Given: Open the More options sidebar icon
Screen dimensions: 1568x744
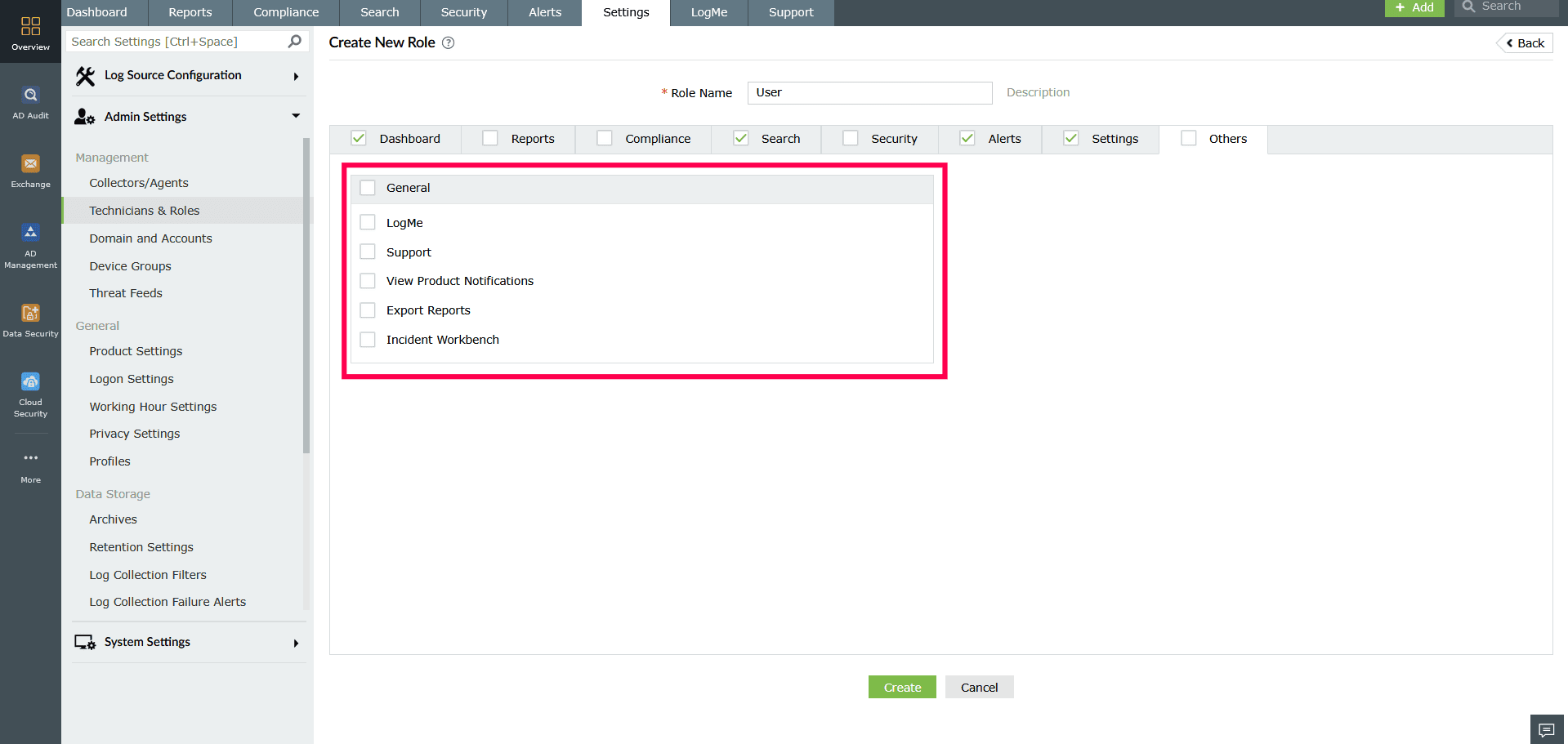Looking at the screenshot, I should 30,461.
